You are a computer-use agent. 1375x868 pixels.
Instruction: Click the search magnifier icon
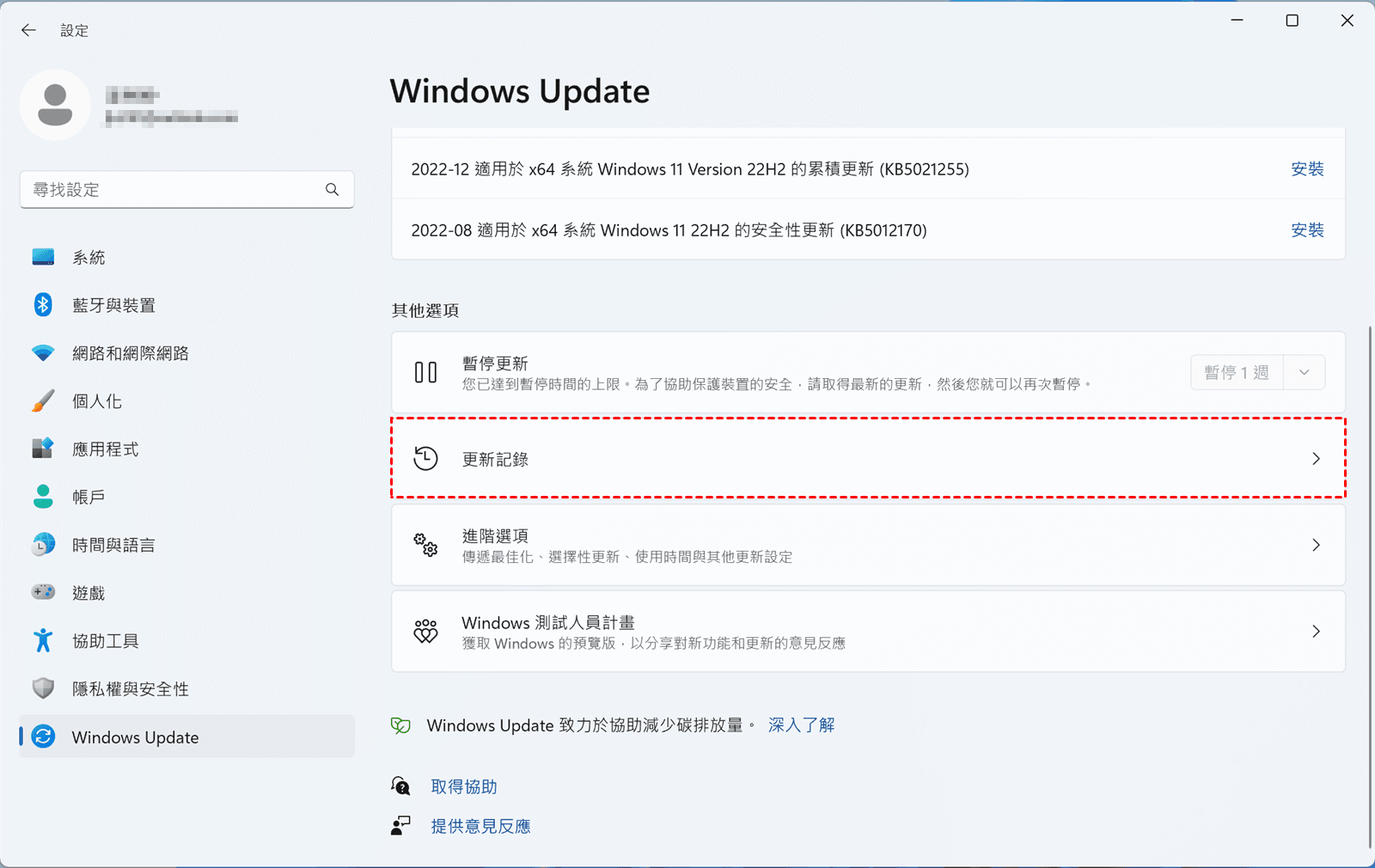pos(333,190)
